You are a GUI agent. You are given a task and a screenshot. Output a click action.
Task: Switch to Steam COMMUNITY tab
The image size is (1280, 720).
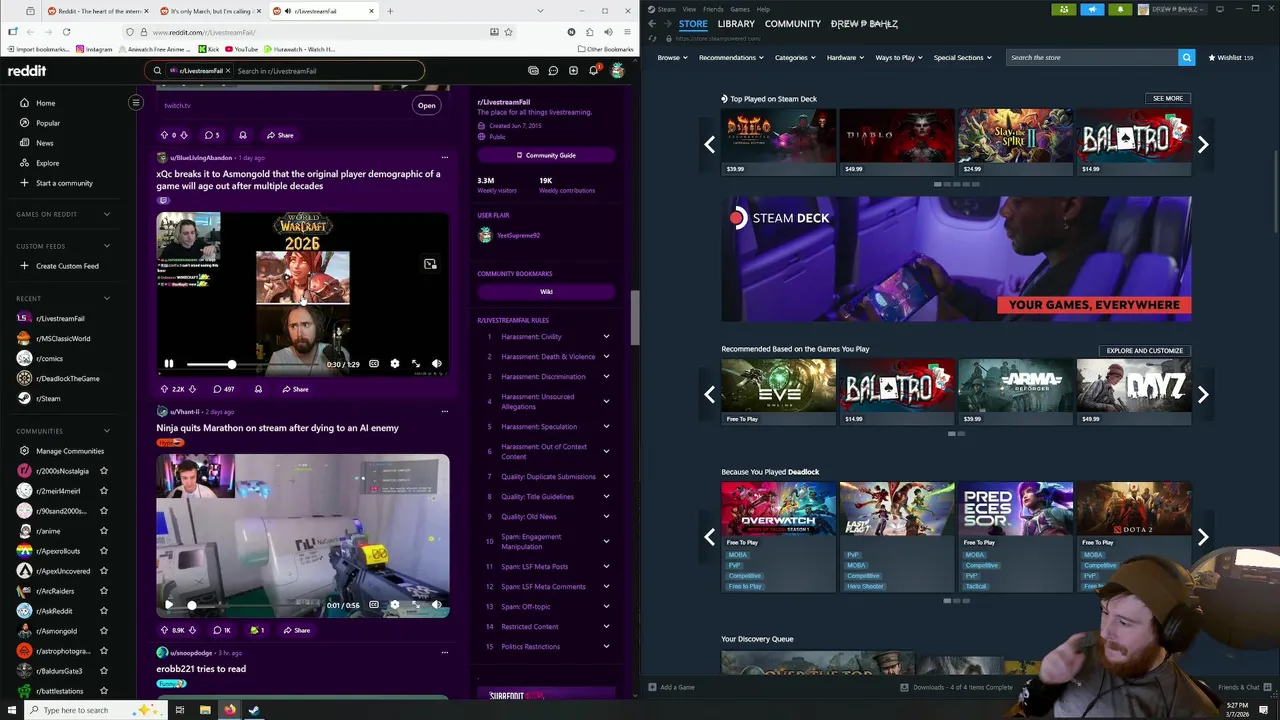(x=793, y=23)
